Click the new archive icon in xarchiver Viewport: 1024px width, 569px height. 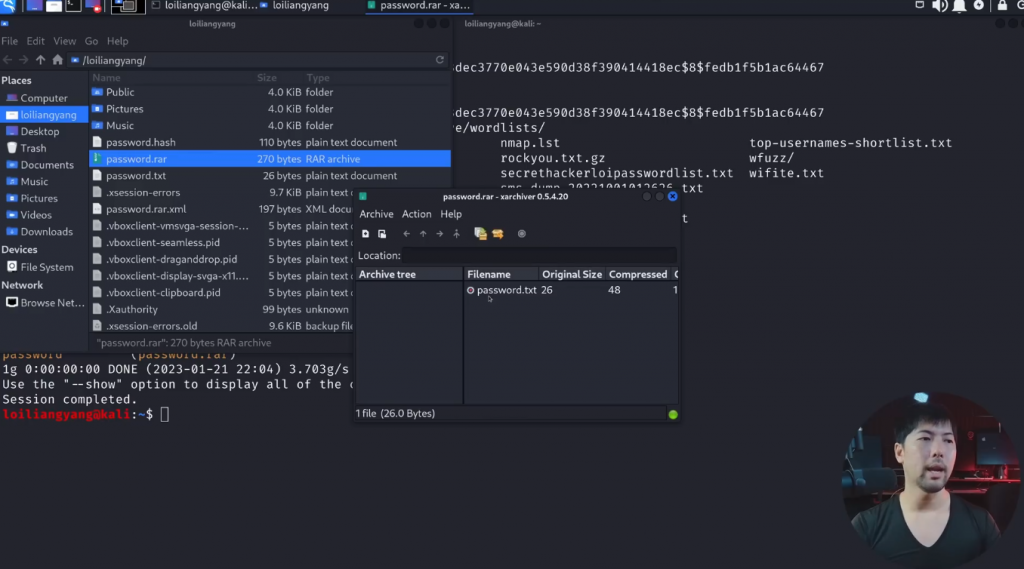[366, 234]
